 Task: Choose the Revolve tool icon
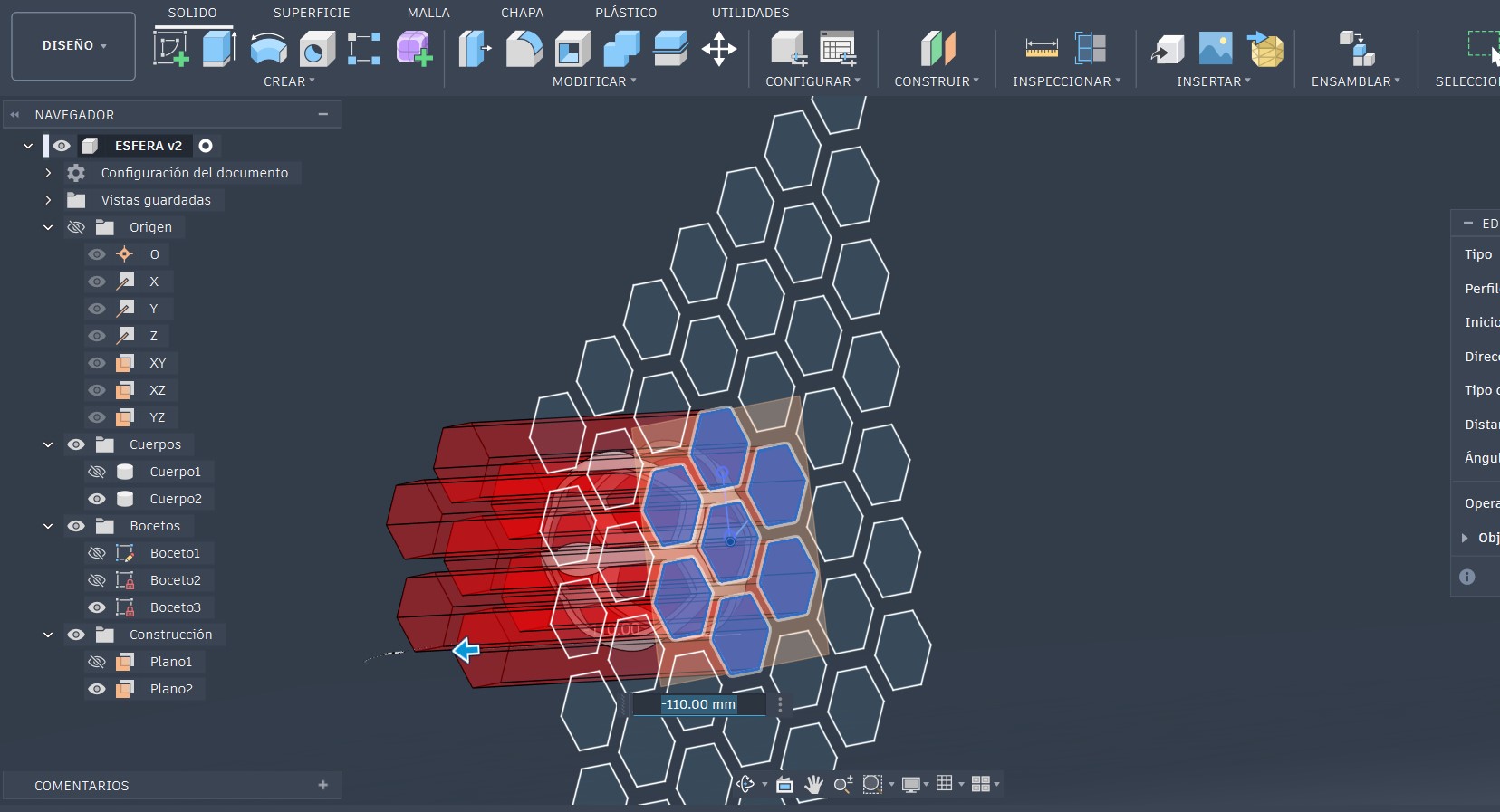click(268, 49)
